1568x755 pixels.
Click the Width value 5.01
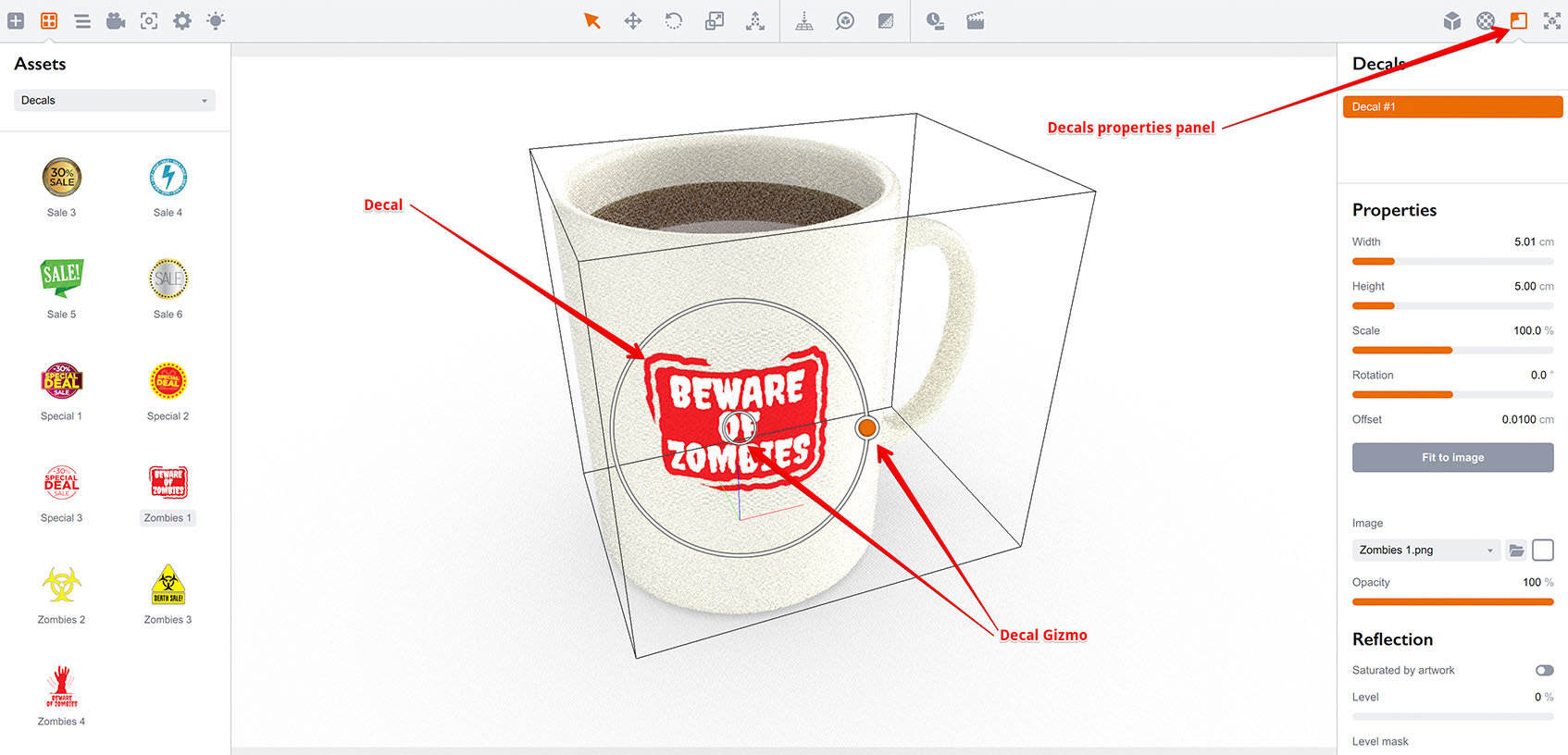point(1524,242)
